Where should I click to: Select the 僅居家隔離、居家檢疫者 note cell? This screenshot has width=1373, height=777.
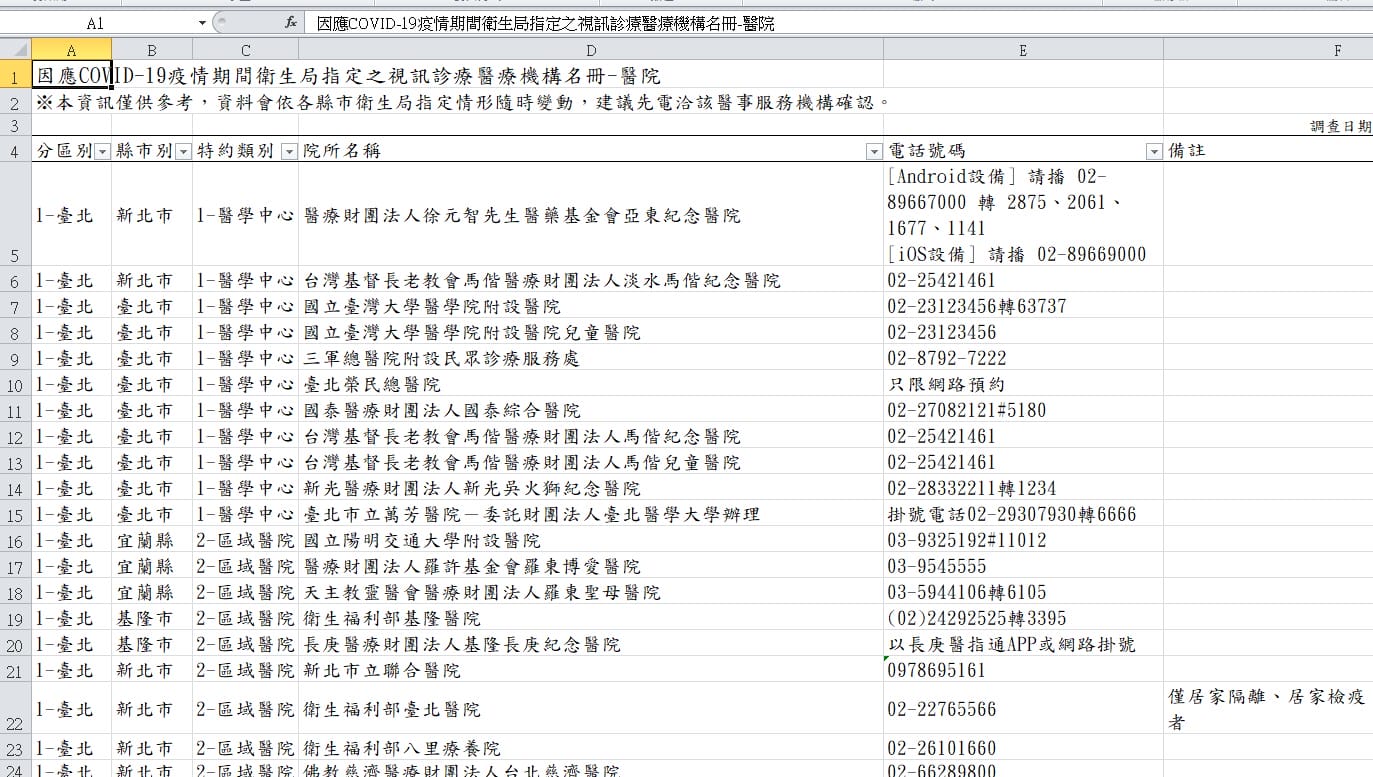pyautogui.click(x=1268, y=709)
